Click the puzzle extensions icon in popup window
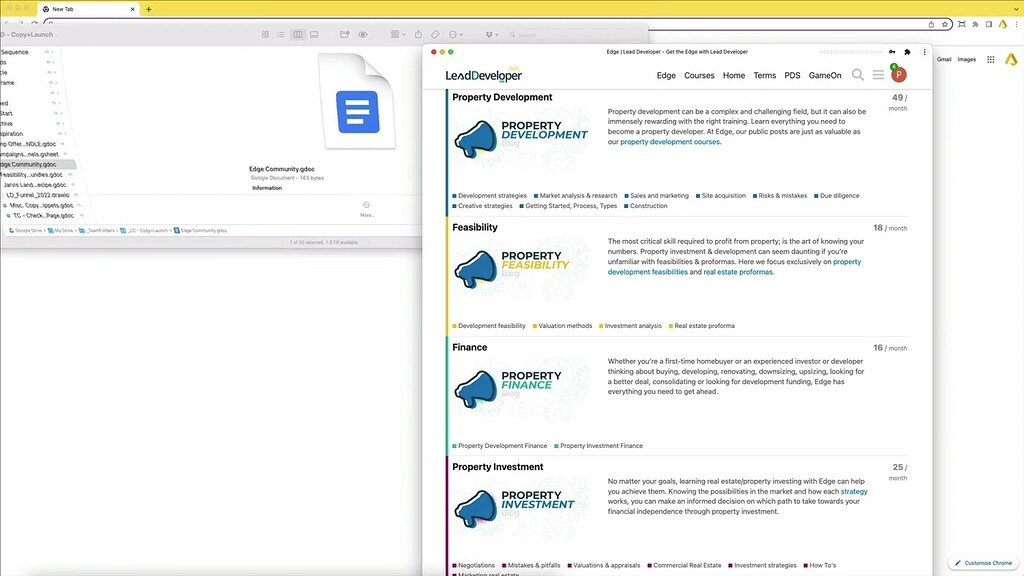This screenshot has height=576, width=1024. point(907,52)
